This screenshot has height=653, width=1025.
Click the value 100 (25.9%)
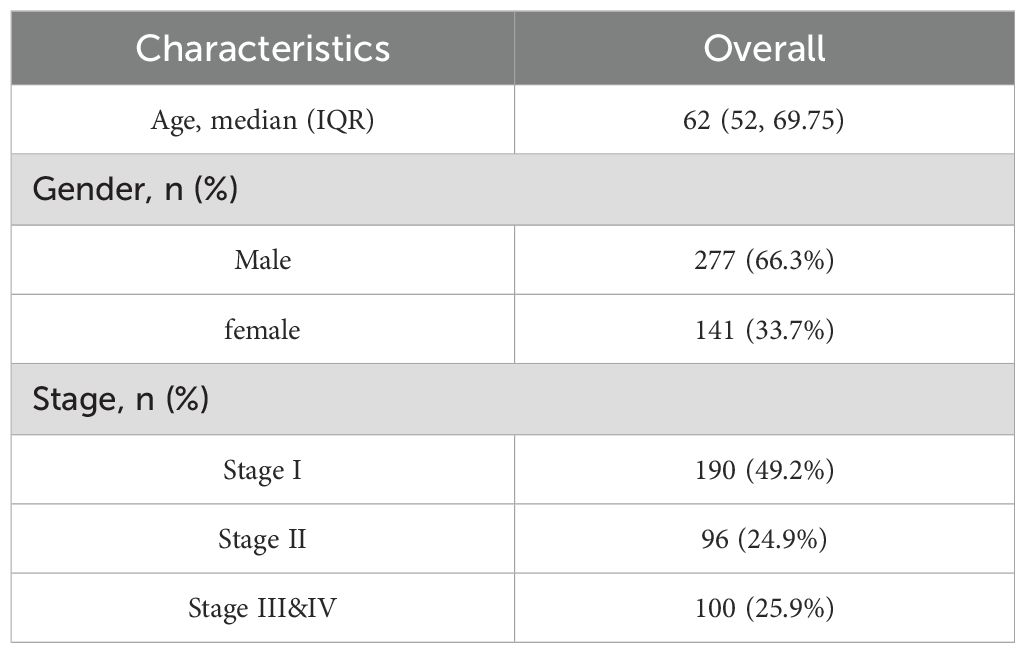(x=764, y=608)
